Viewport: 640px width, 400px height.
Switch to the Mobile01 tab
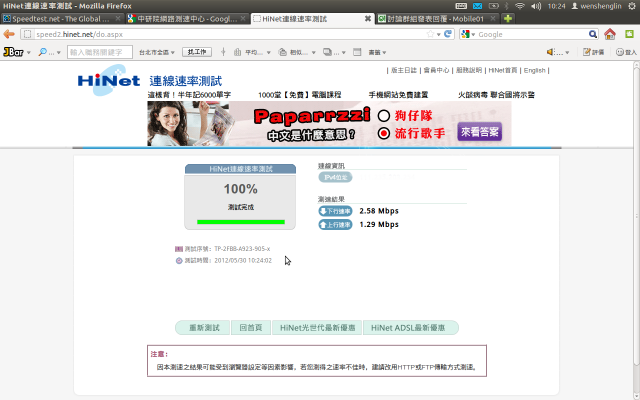pos(437,19)
